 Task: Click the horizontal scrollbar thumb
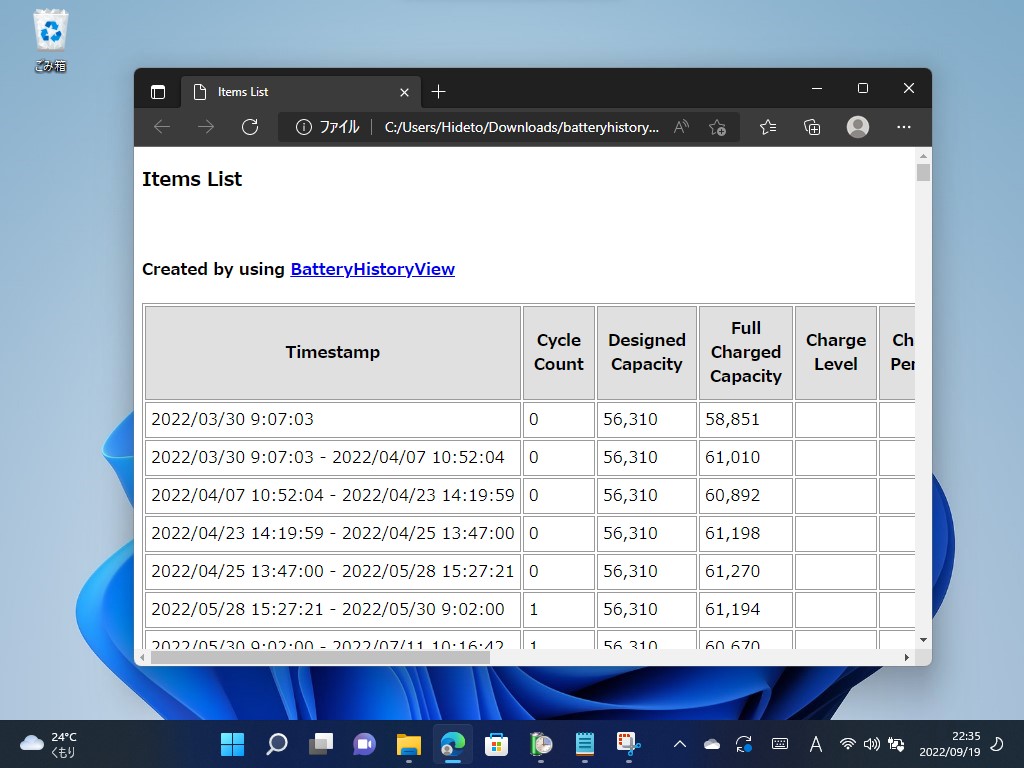[320, 658]
